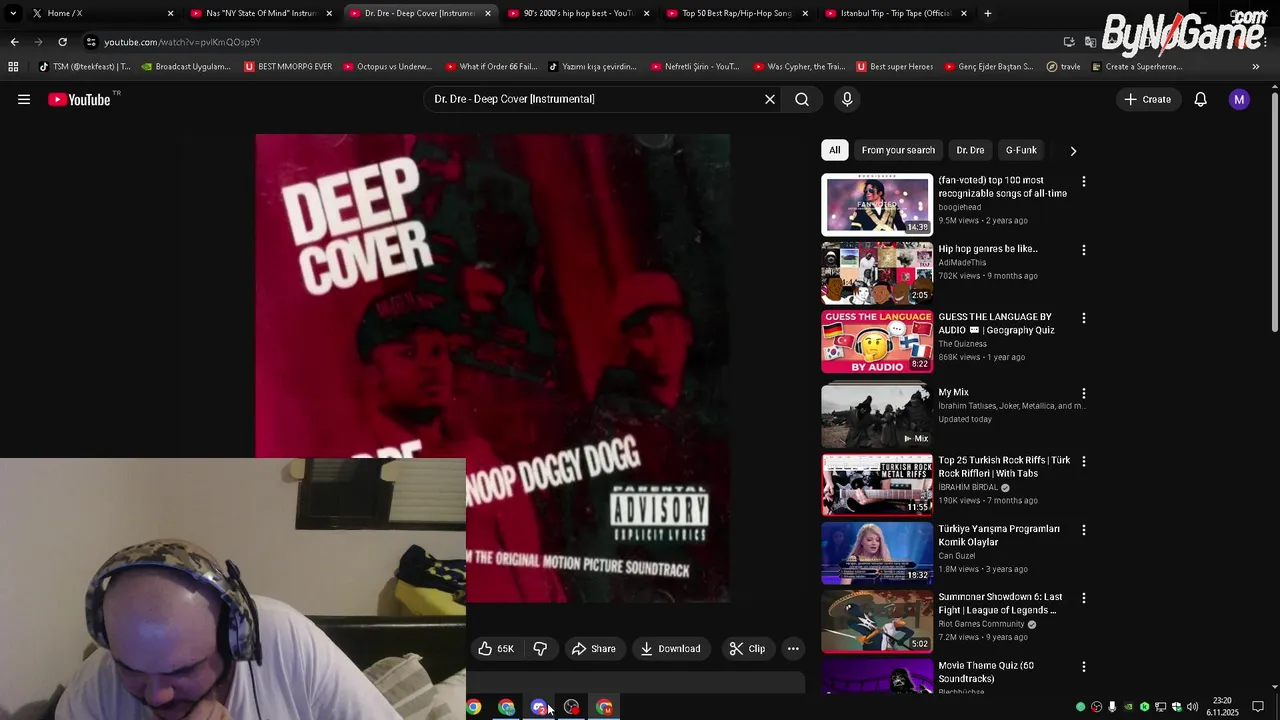Click the Deep Cover video player
The height and width of the screenshot is (720, 1280).
(492, 368)
